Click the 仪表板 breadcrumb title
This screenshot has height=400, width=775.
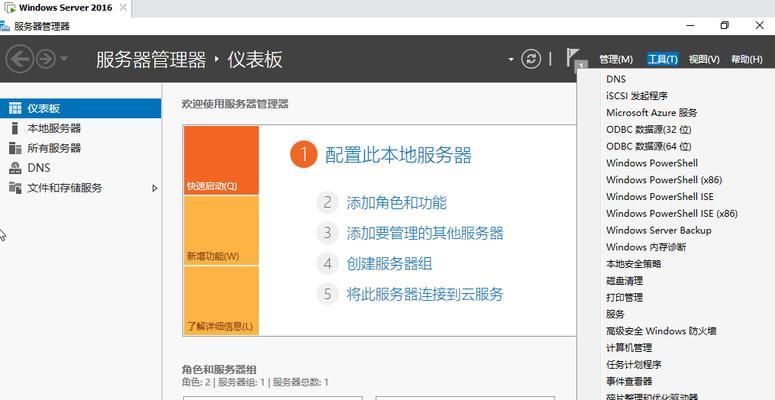(x=255, y=60)
